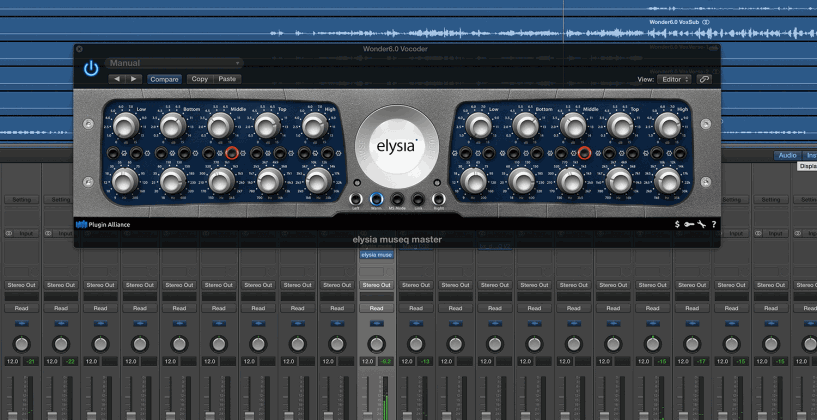The height and width of the screenshot is (420, 817).
Task: Click the Wonder6.0 Vocoder window title
Action: (395, 49)
